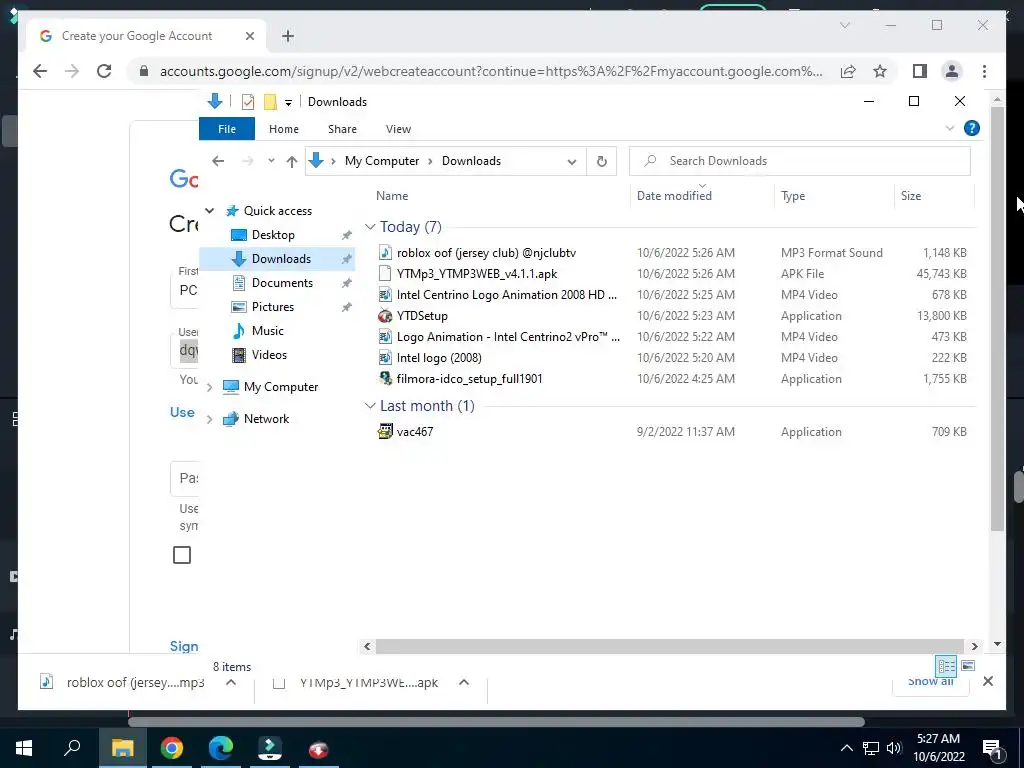
Task: Open the quick access toolbar customize dropdown
Action: 288,103
